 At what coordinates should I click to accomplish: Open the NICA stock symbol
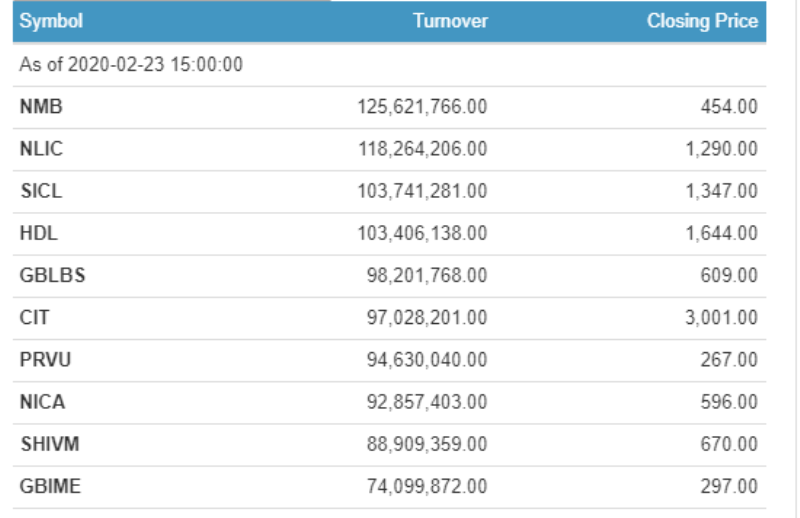click(42, 402)
